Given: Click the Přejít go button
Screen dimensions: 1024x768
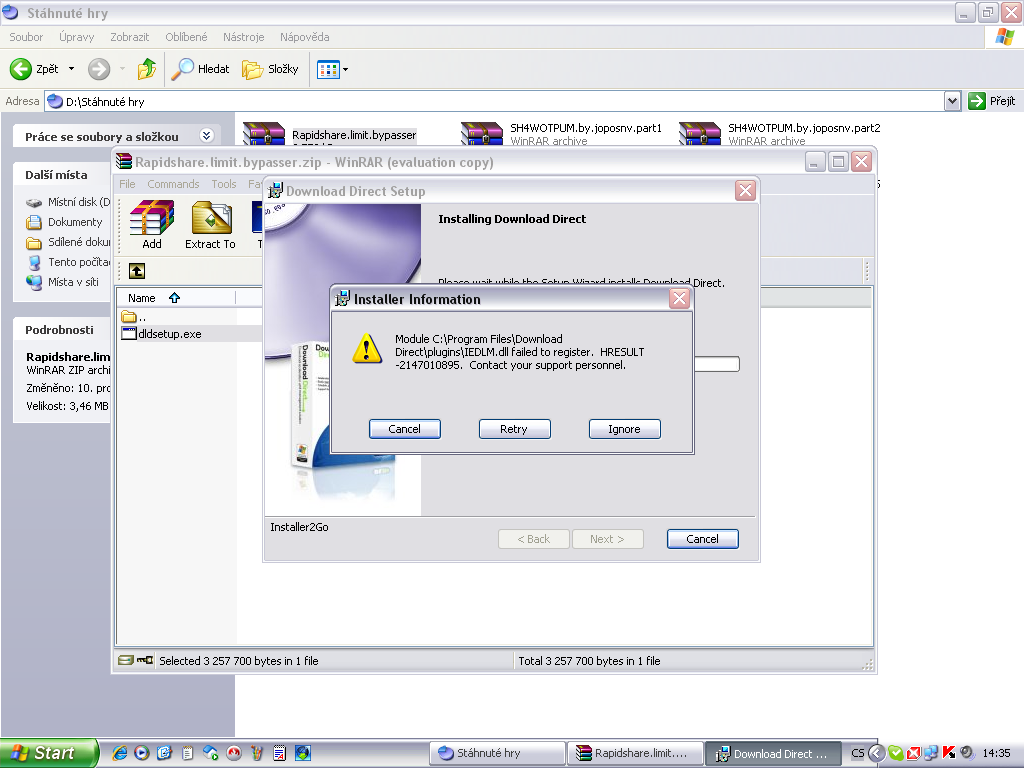Looking at the screenshot, I should tap(992, 101).
